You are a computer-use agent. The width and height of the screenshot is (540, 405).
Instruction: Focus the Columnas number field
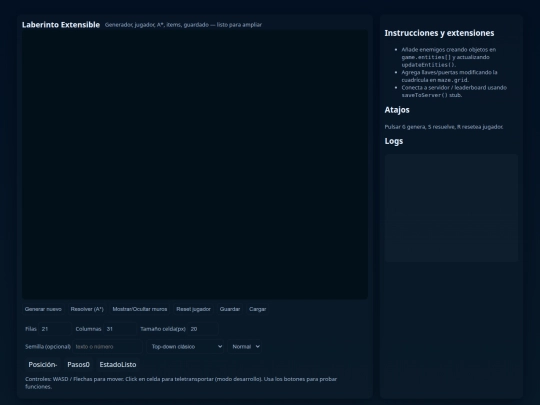pyautogui.click(x=120, y=329)
